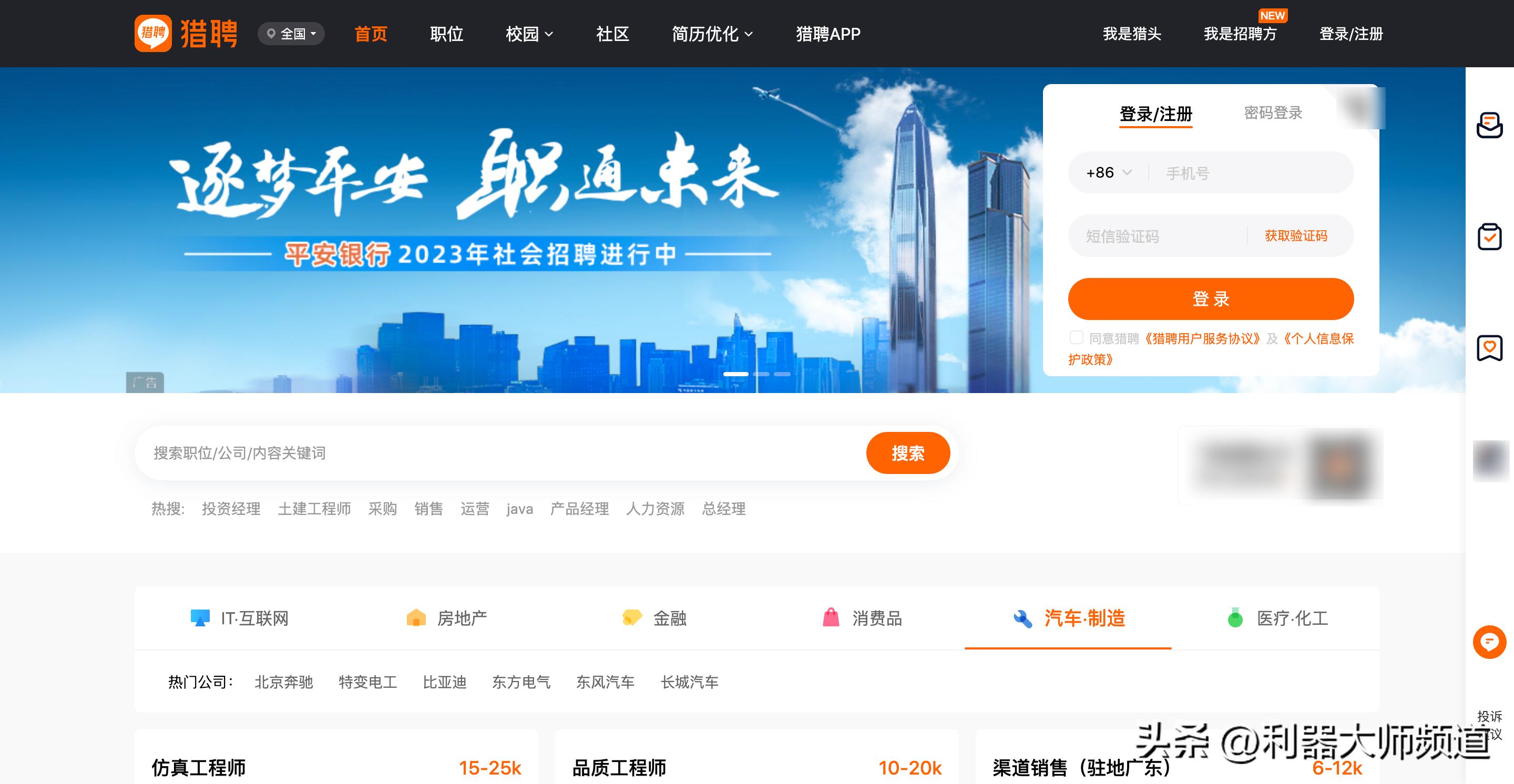
Task: Switch to 密码登录 login mode
Action: 1273,114
